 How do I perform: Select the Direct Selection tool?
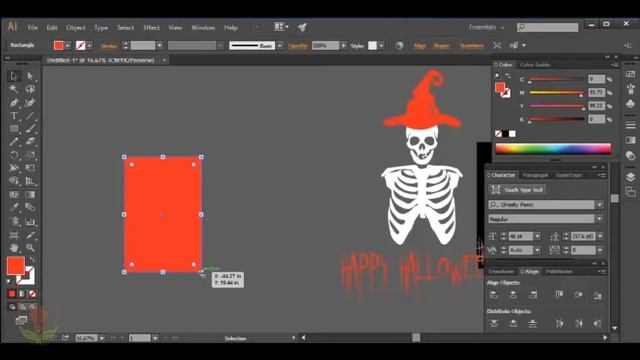(30, 76)
